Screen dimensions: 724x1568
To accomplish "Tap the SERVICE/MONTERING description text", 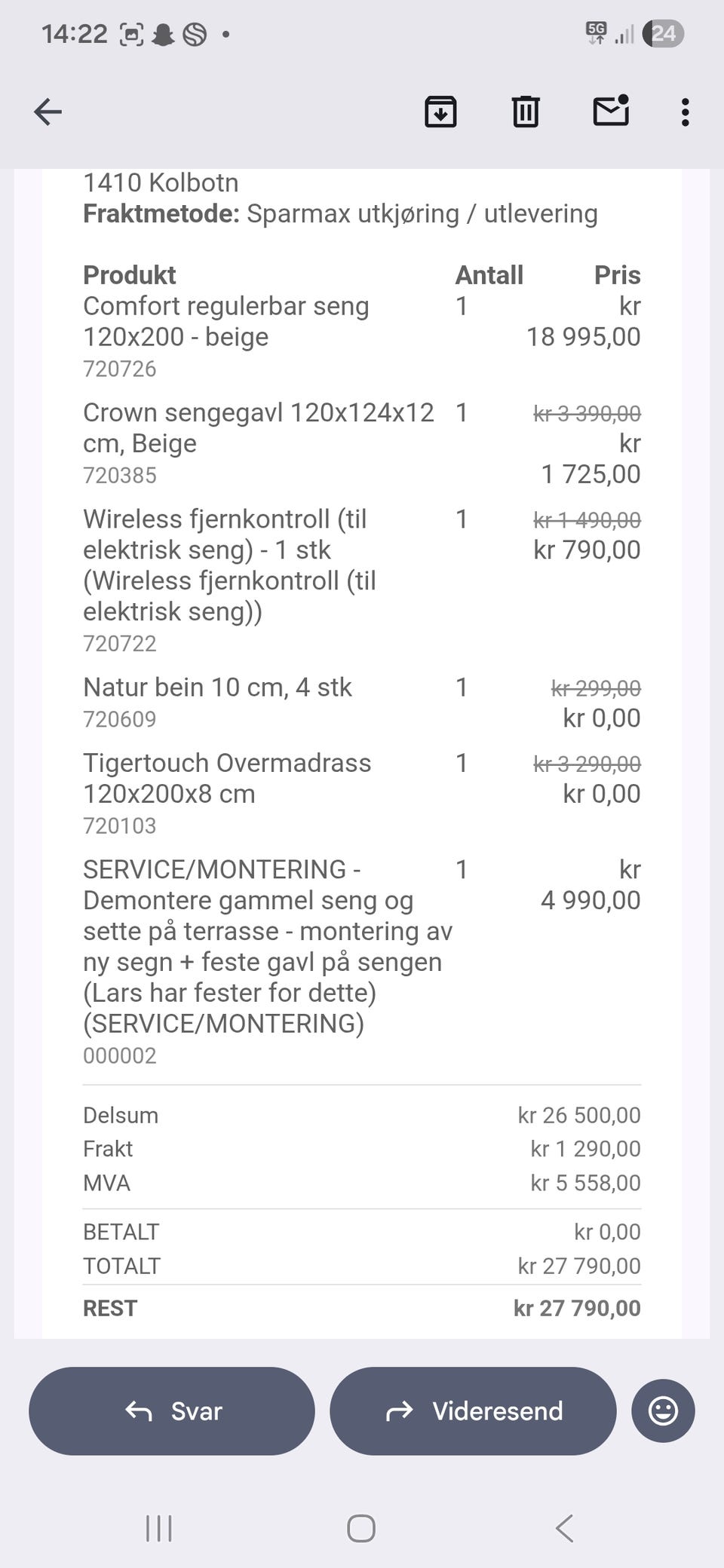I will 267,946.
